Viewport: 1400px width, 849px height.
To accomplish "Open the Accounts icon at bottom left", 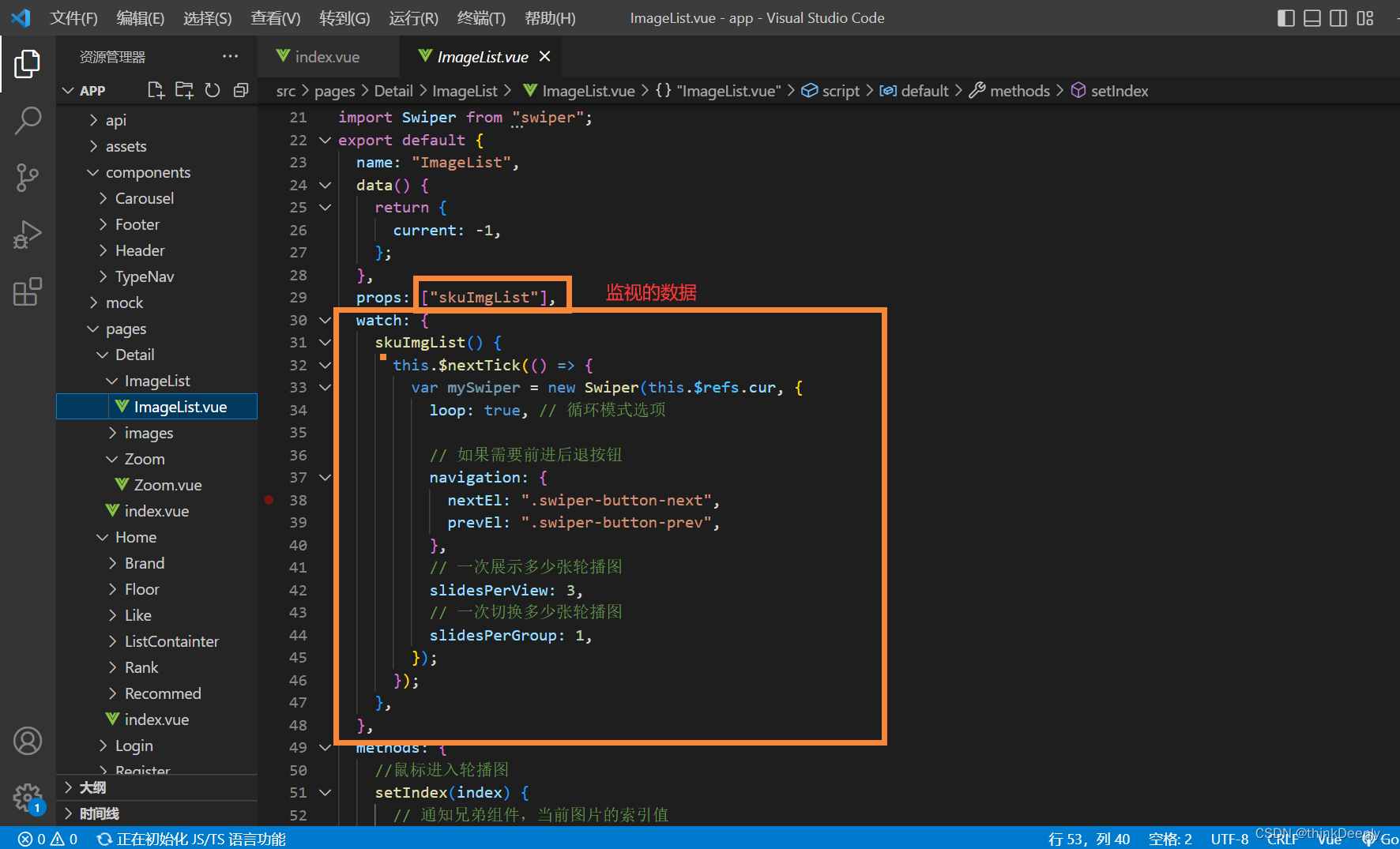I will (28, 741).
